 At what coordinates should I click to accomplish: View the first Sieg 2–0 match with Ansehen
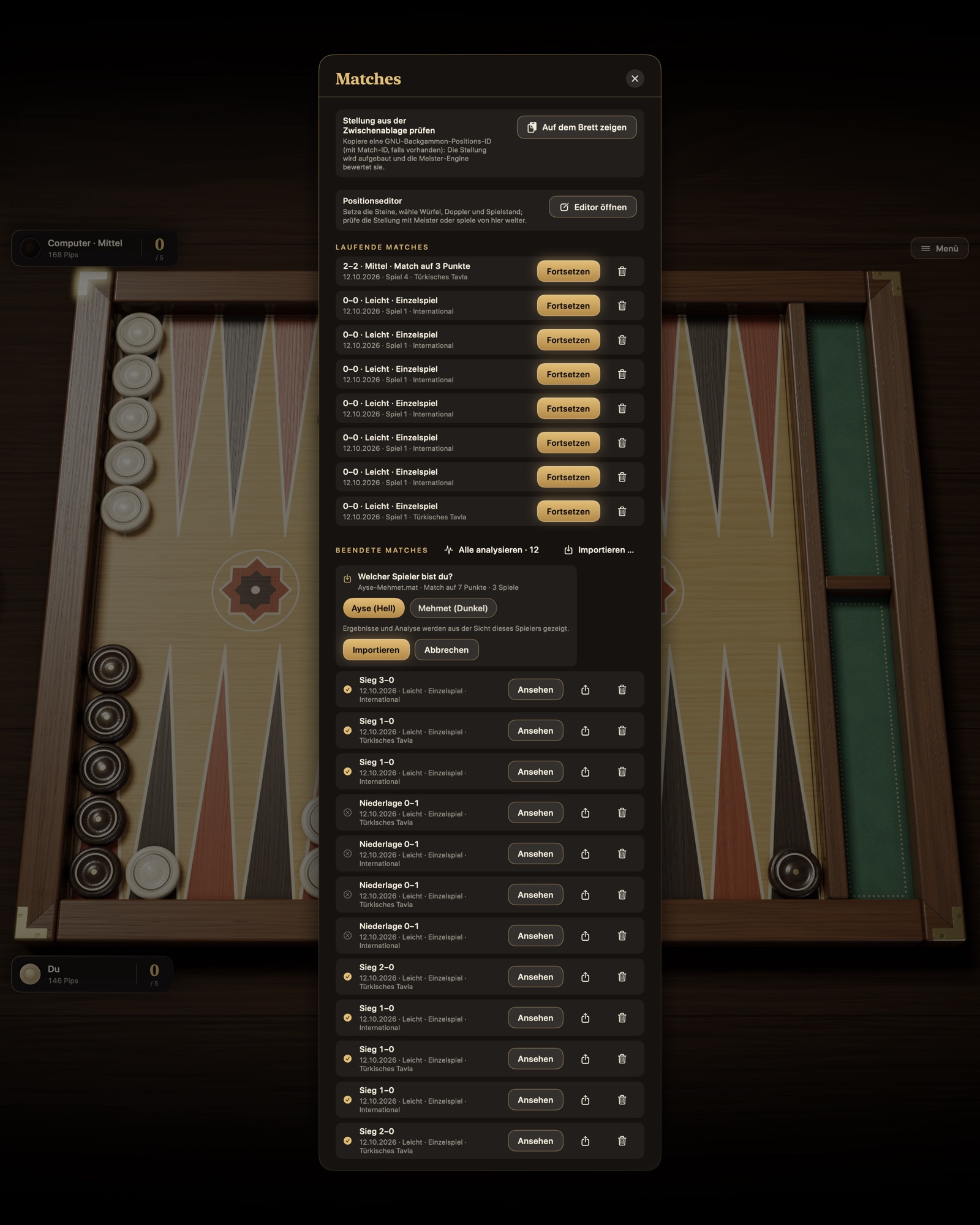click(x=535, y=977)
